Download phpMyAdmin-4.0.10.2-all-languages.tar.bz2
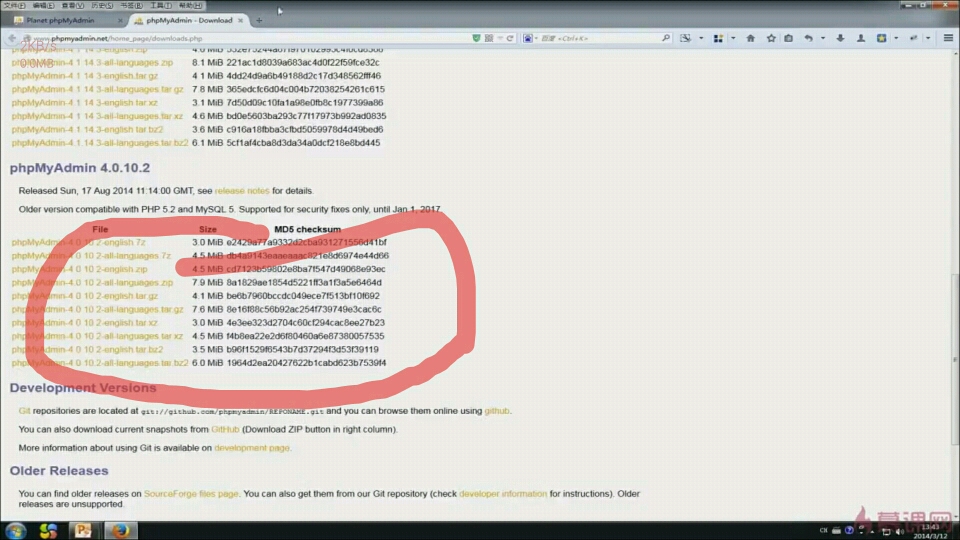 (100, 363)
